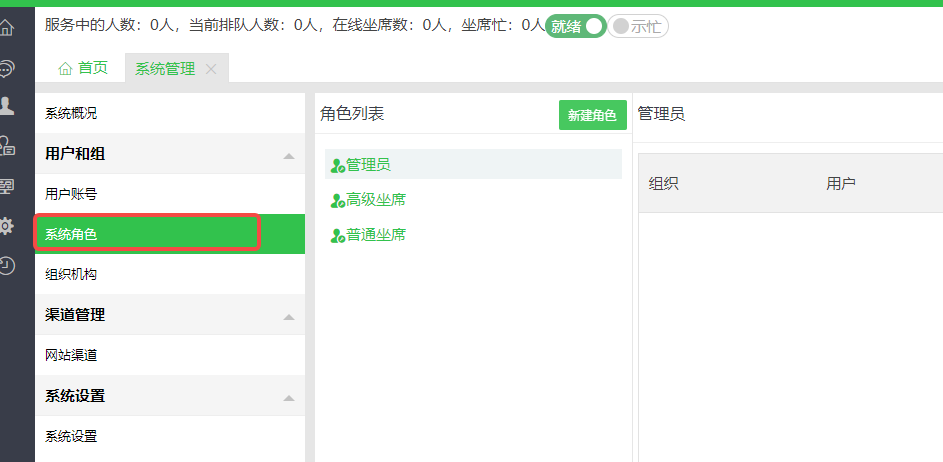The height and width of the screenshot is (462, 943).
Task: Click the 新建角色 button
Action: pos(592,115)
